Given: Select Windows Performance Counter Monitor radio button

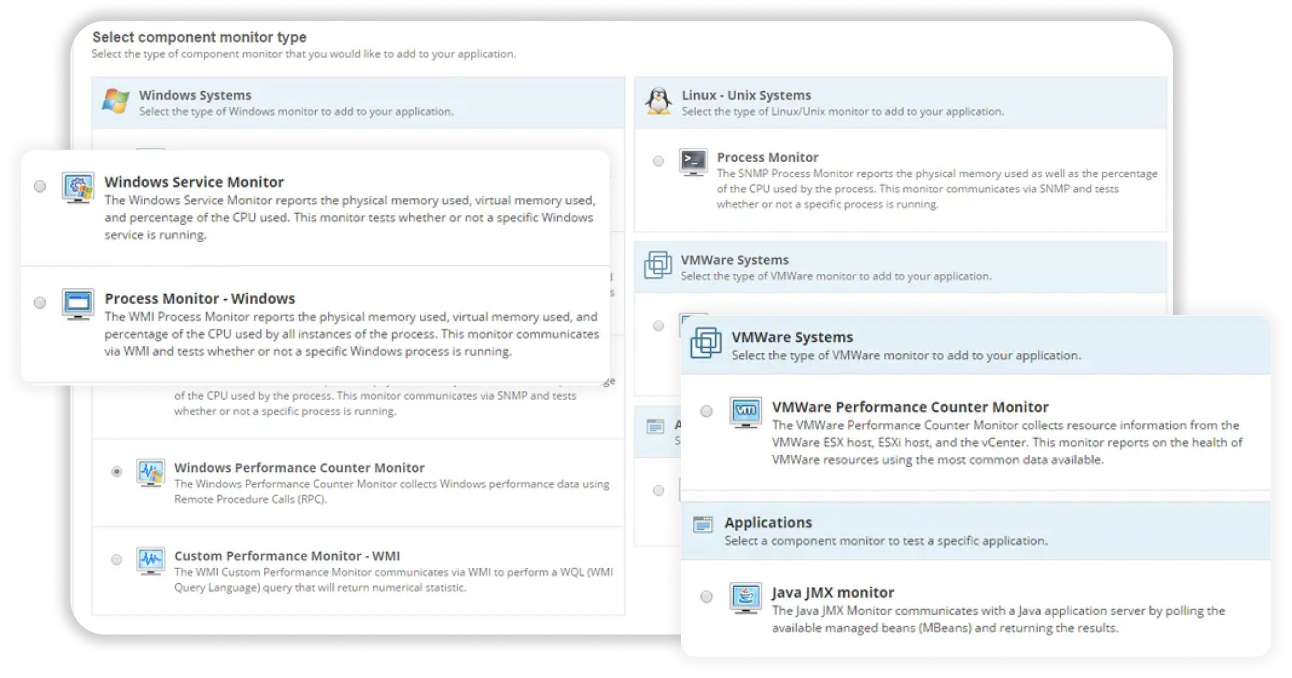Looking at the screenshot, I should pos(117,471).
